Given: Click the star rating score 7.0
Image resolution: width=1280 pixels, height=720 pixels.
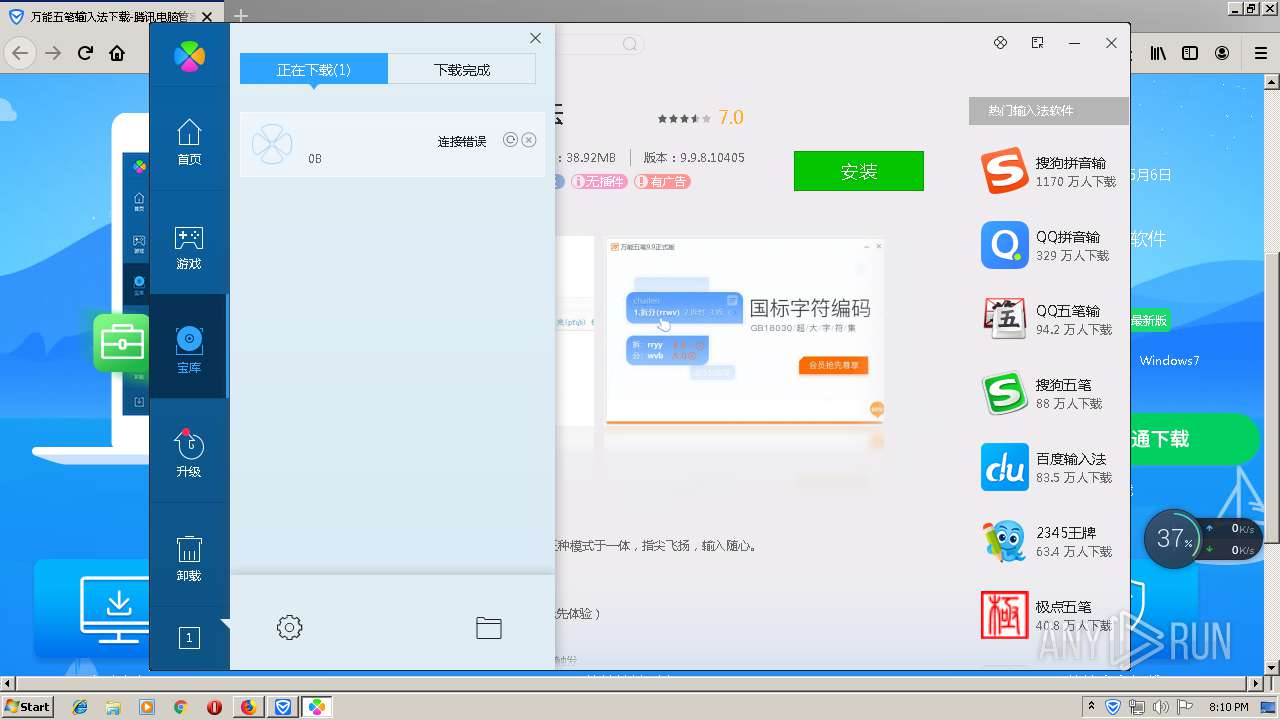Looking at the screenshot, I should pyautogui.click(x=731, y=117).
